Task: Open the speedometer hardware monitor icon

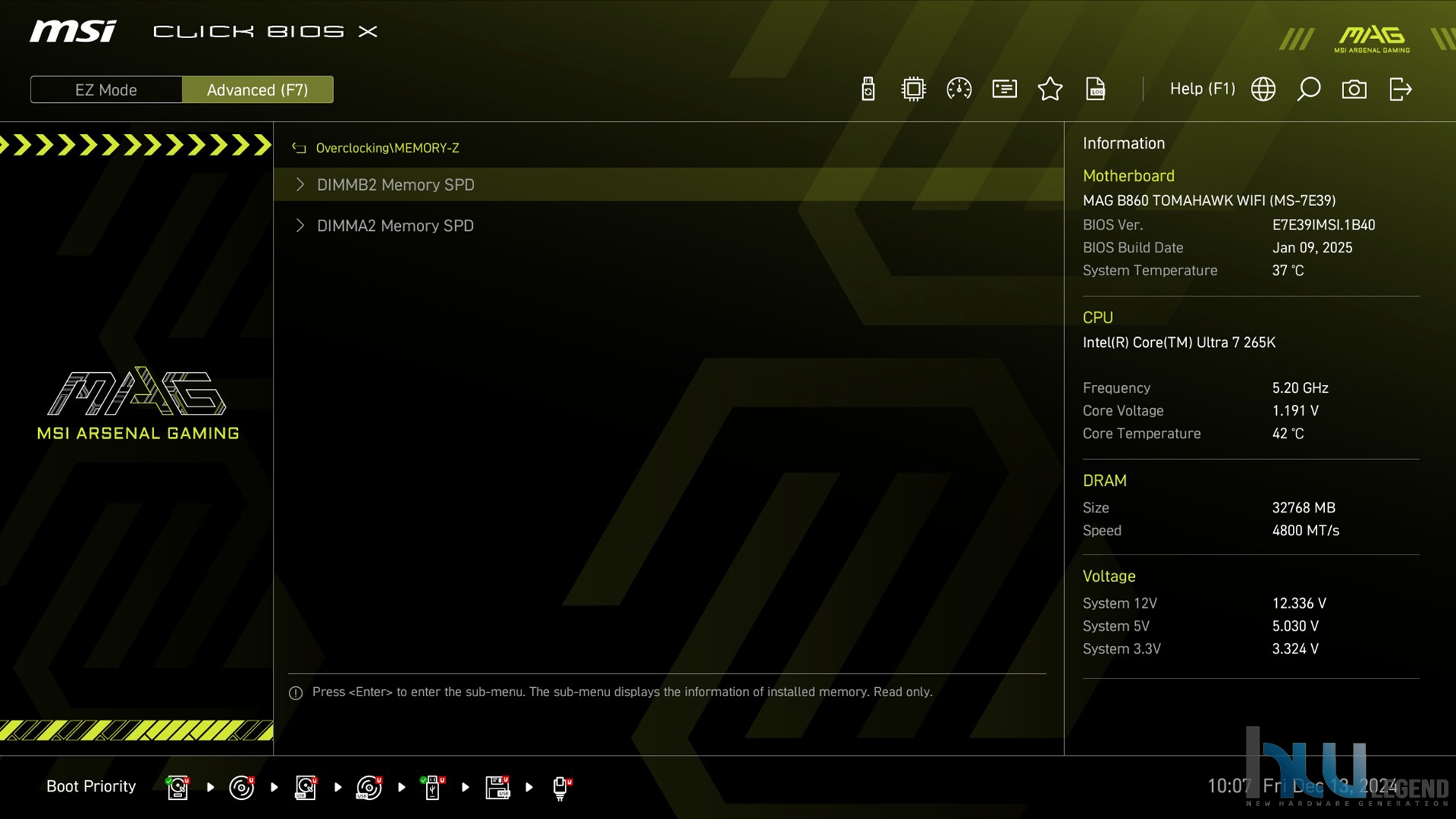Action: pos(959,89)
